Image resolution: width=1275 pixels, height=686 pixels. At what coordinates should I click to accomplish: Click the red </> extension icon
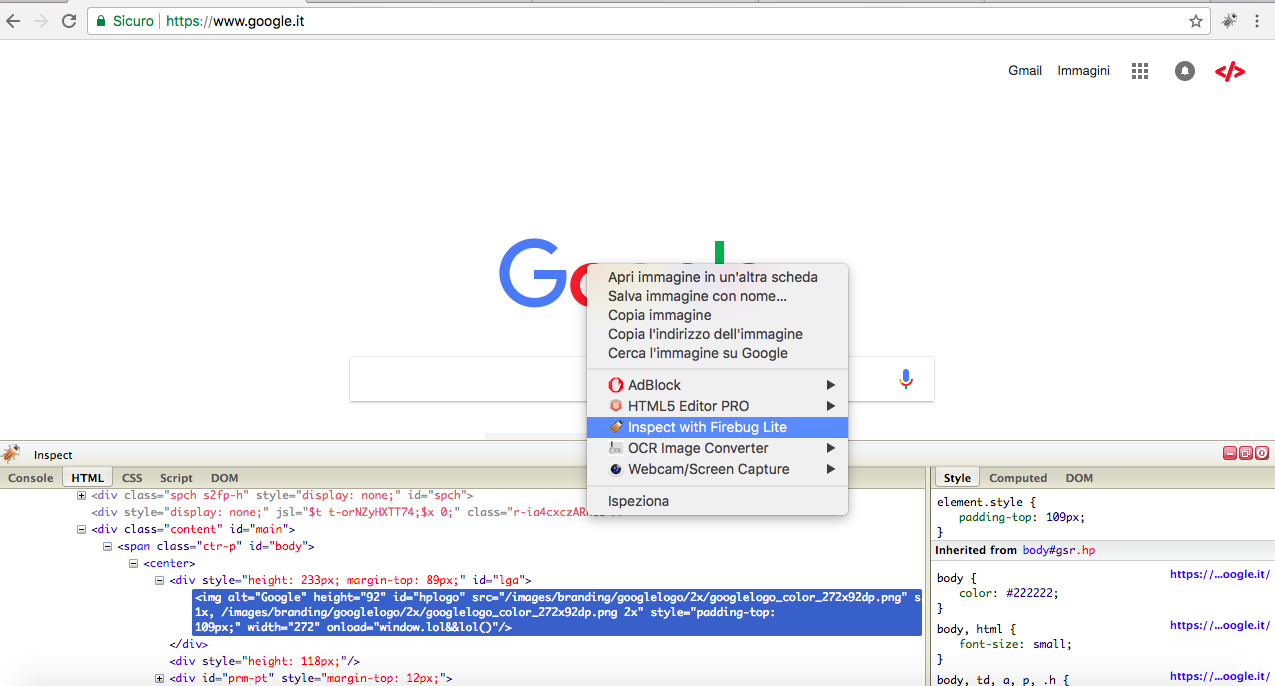[1229, 71]
